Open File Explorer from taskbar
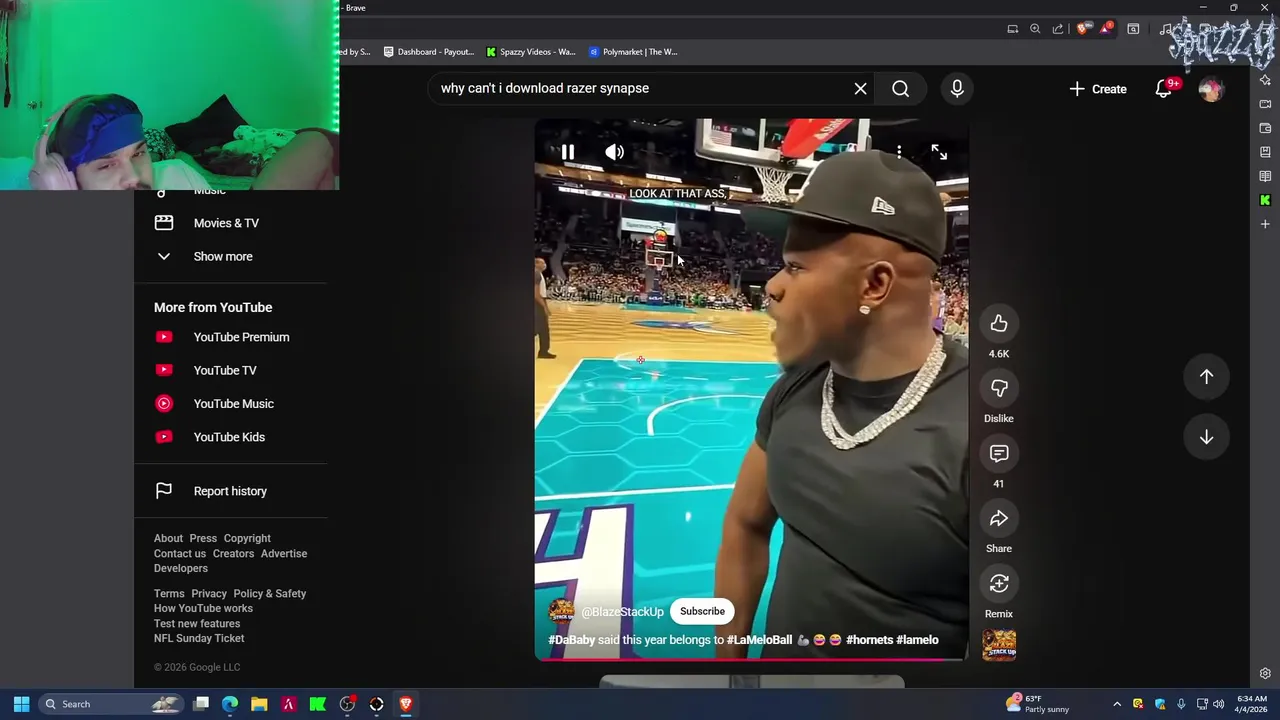This screenshot has height=720, width=1280. (259, 704)
